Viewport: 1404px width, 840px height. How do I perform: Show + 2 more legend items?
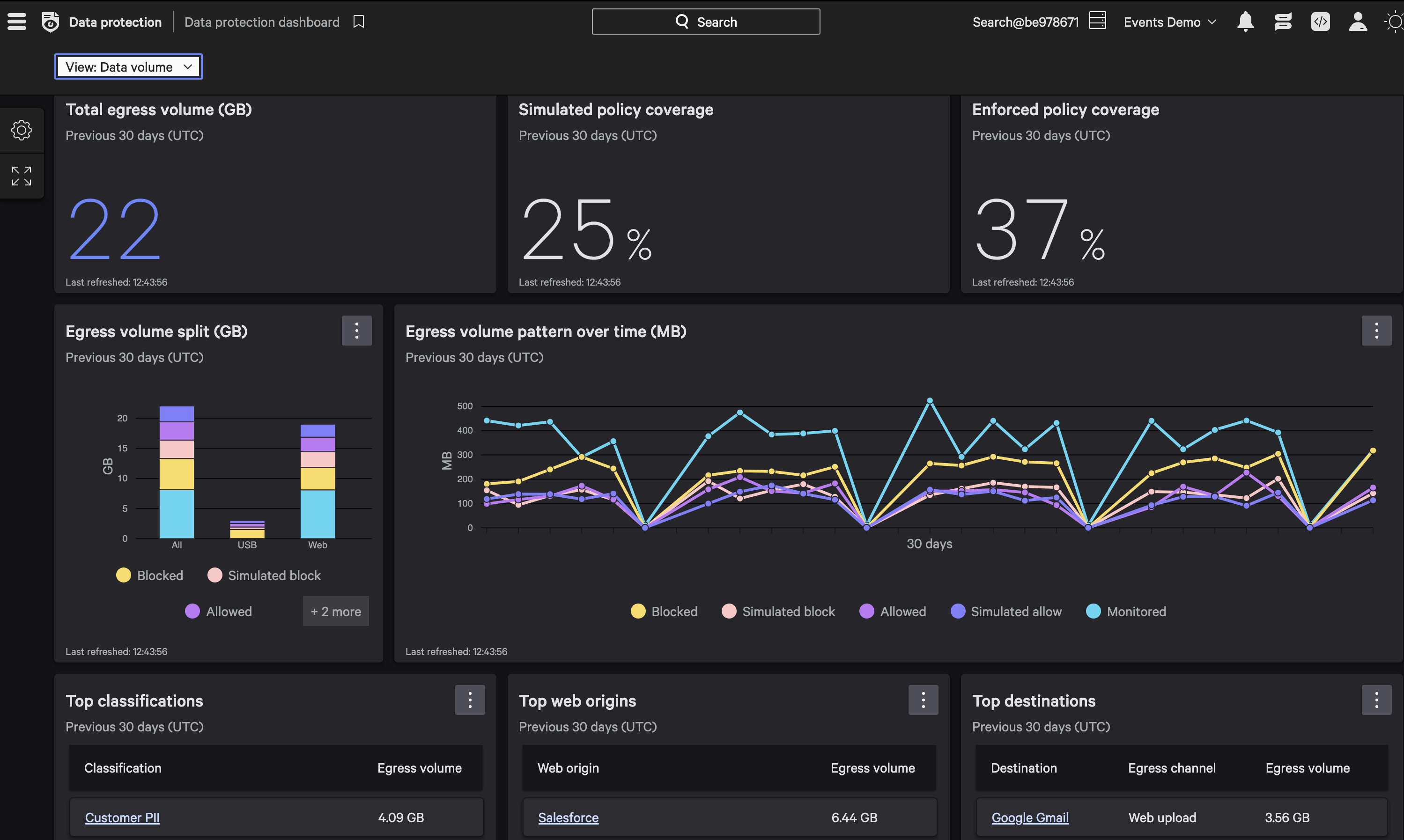(x=336, y=612)
